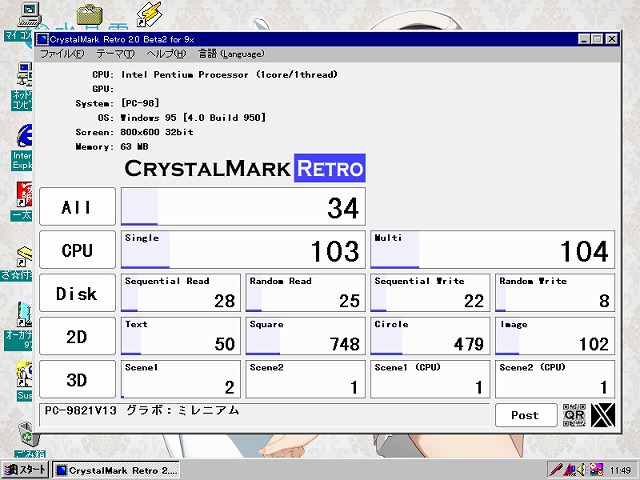
Task: Open the テーマ(T) menu
Action: point(116,54)
